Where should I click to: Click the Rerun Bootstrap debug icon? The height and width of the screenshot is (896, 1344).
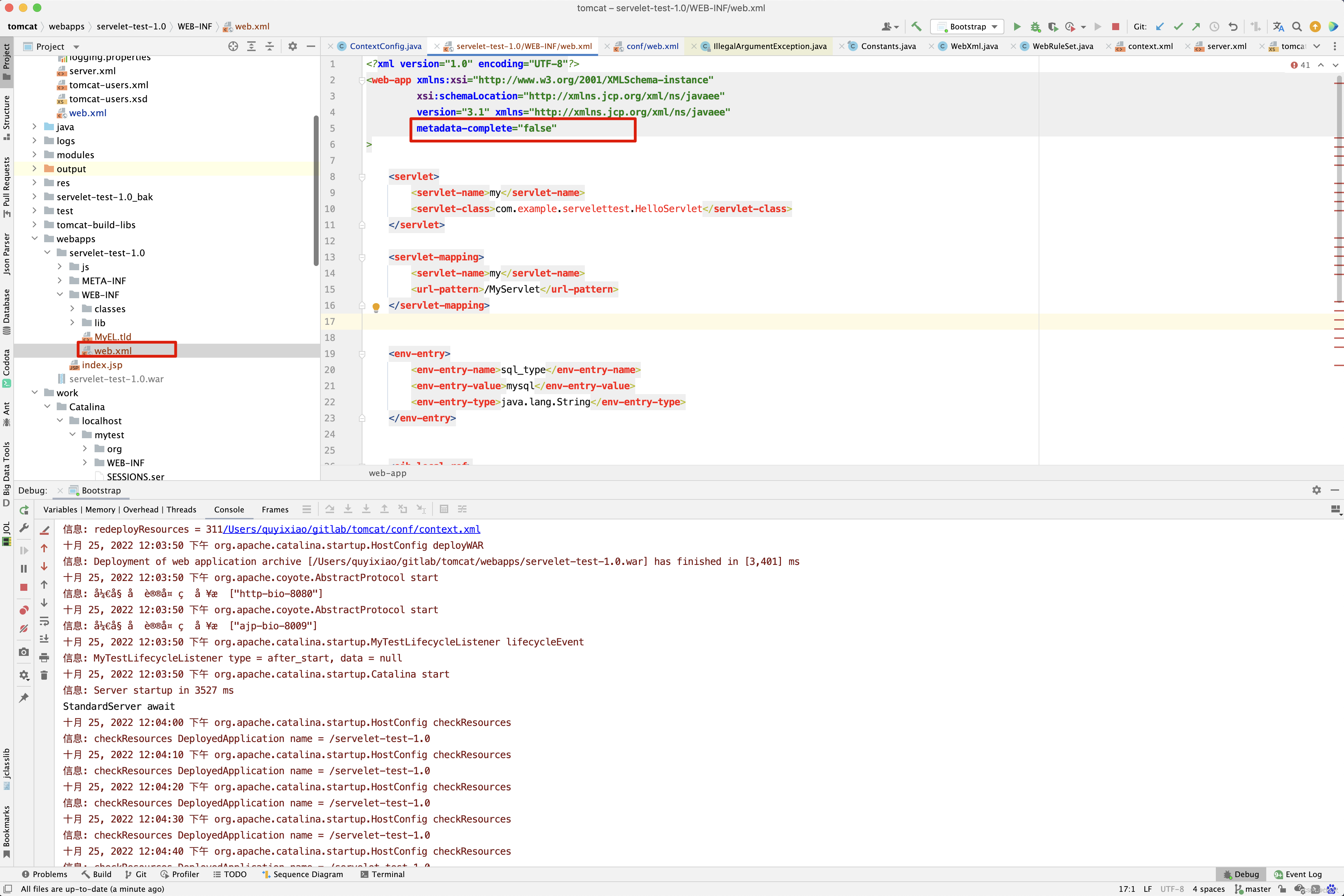(x=24, y=510)
